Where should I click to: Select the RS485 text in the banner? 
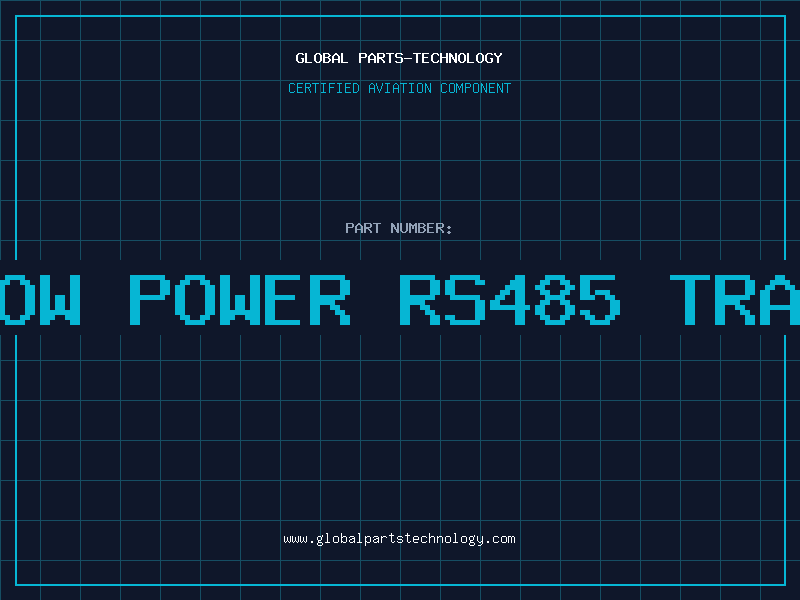[x=510, y=299]
